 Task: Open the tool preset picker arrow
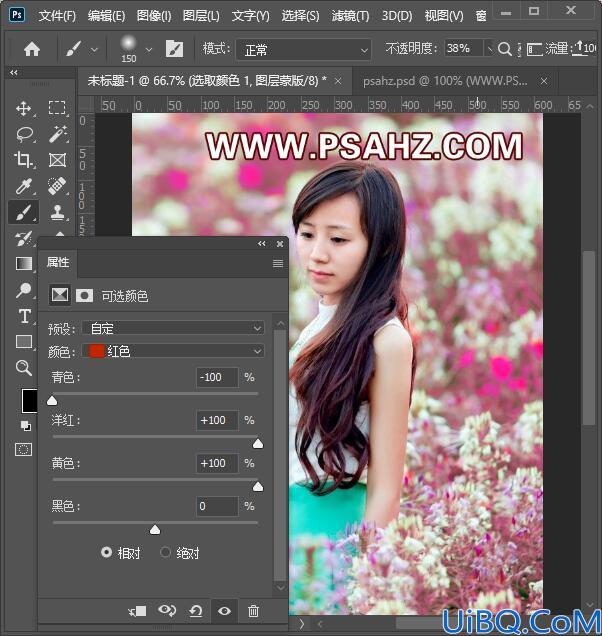point(94,49)
